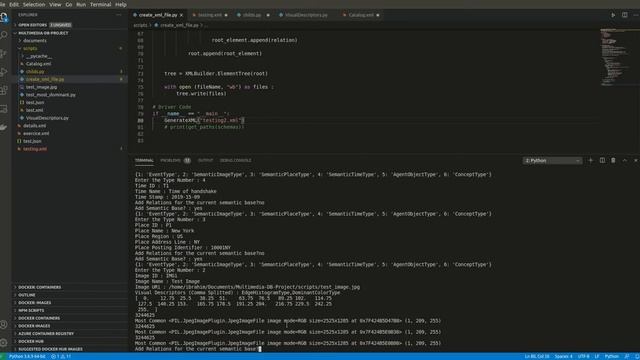640x360 pixels.
Task: Change indentation via Spaces: 4
Action: [x=563, y=356]
